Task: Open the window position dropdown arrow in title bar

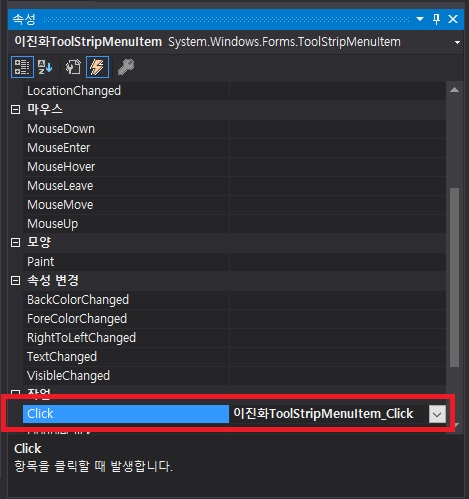Action: pos(420,19)
